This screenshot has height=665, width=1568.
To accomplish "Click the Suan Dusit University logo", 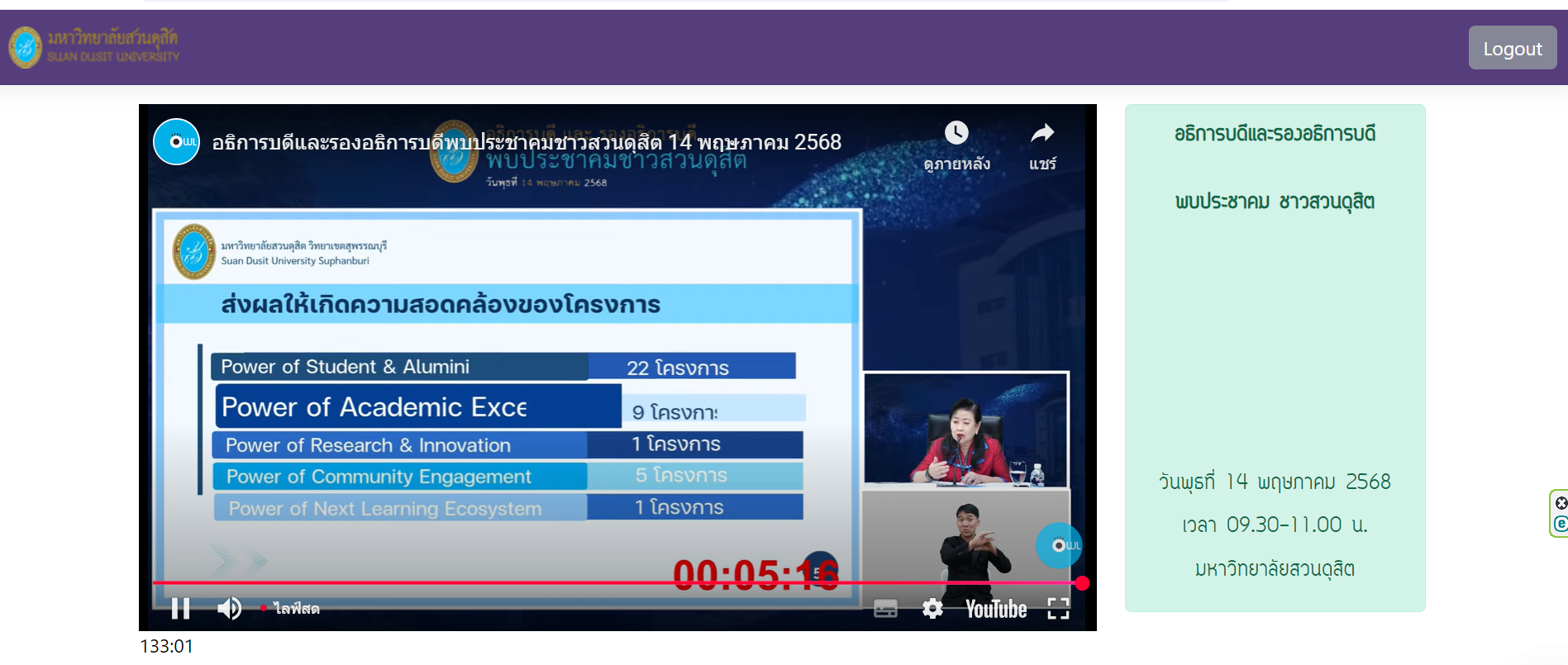I will tap(94, 47).
